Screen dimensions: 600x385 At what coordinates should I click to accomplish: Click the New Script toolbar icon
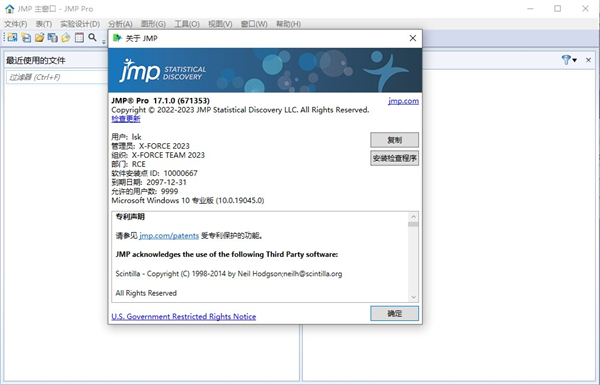tap(26, 37)
